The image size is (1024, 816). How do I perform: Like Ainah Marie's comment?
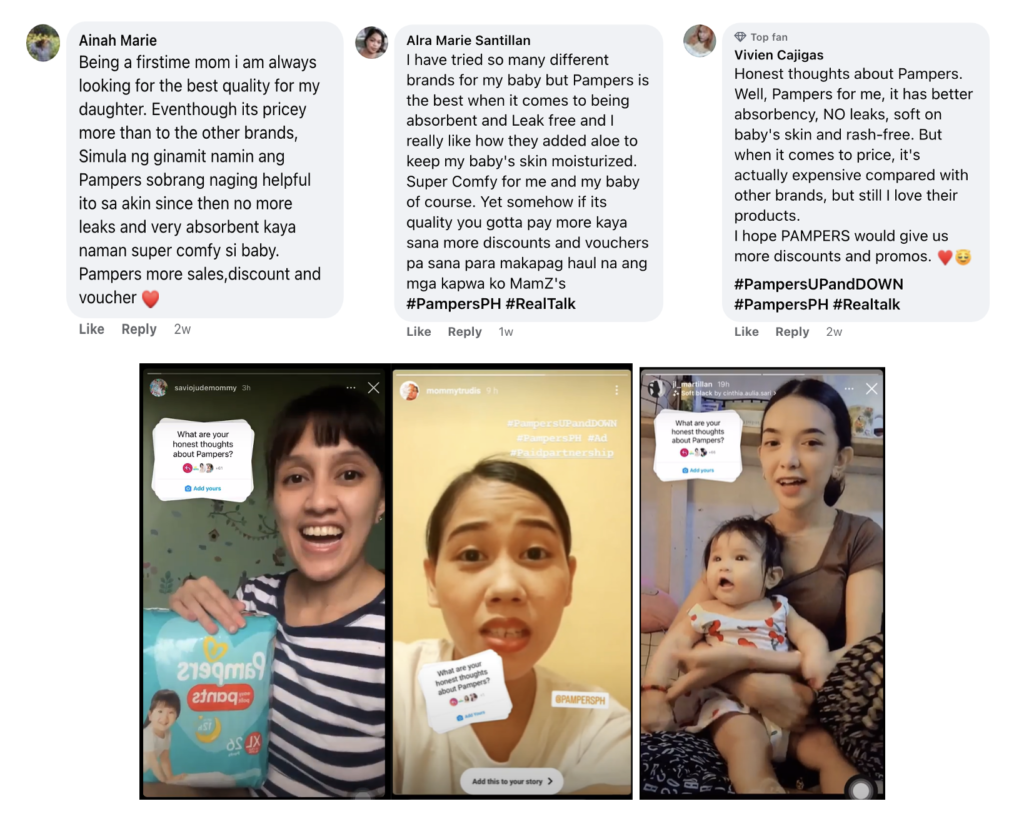pos(91,329)
